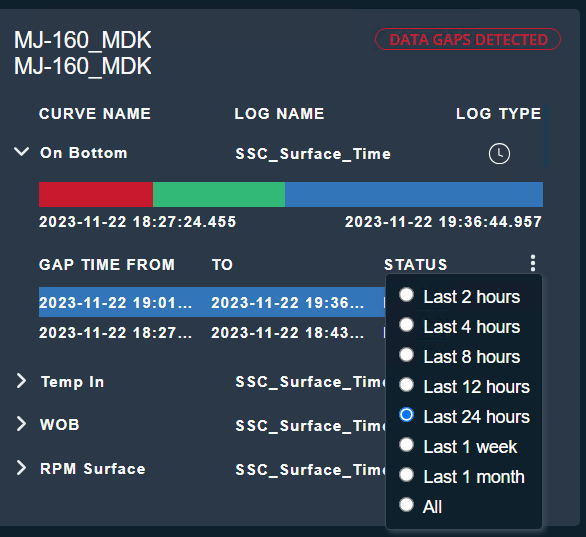Collapse the On Bottom curve row
Screen dimensions: 586x537
(x=21, y=152)
